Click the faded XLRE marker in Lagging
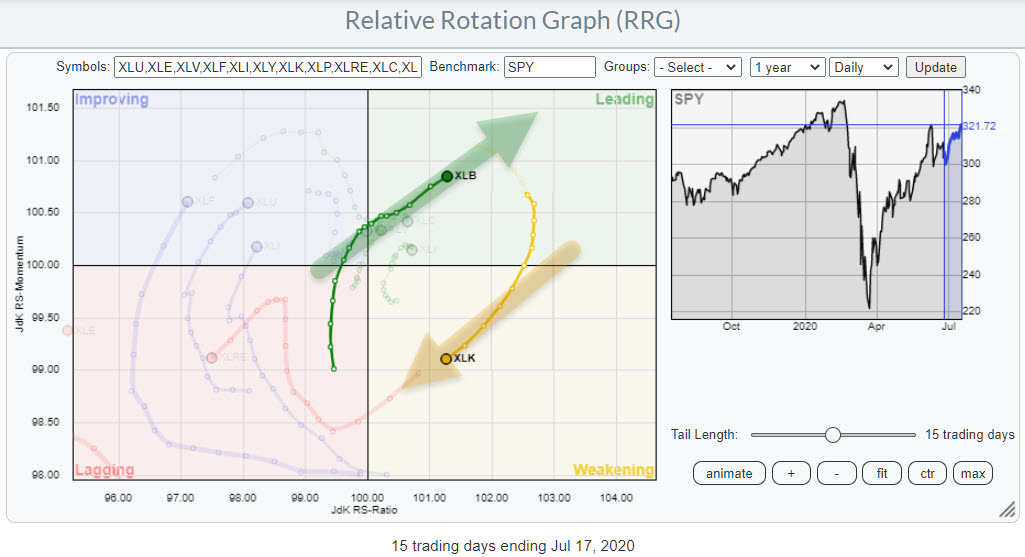 pyautogui.click(x=211, y=357)
